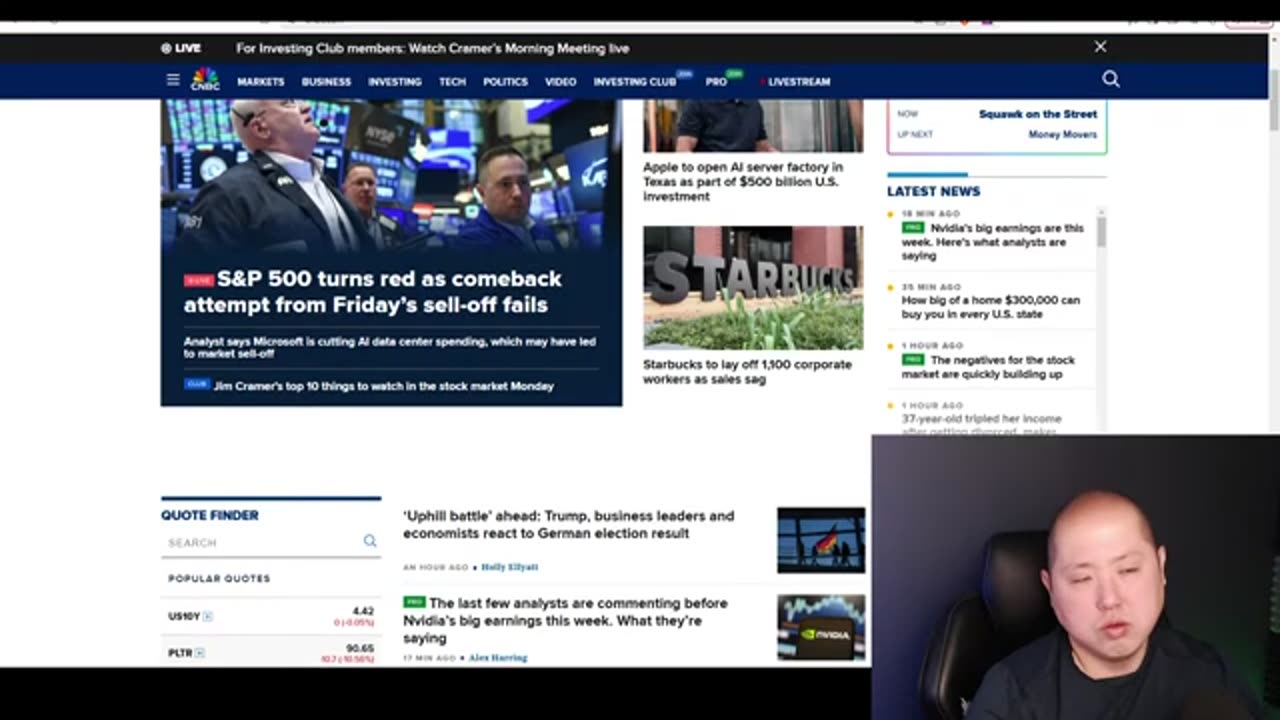Screen dimensions: 1280x720
Task: Open the PRO menu item
Action: [716, 82]
